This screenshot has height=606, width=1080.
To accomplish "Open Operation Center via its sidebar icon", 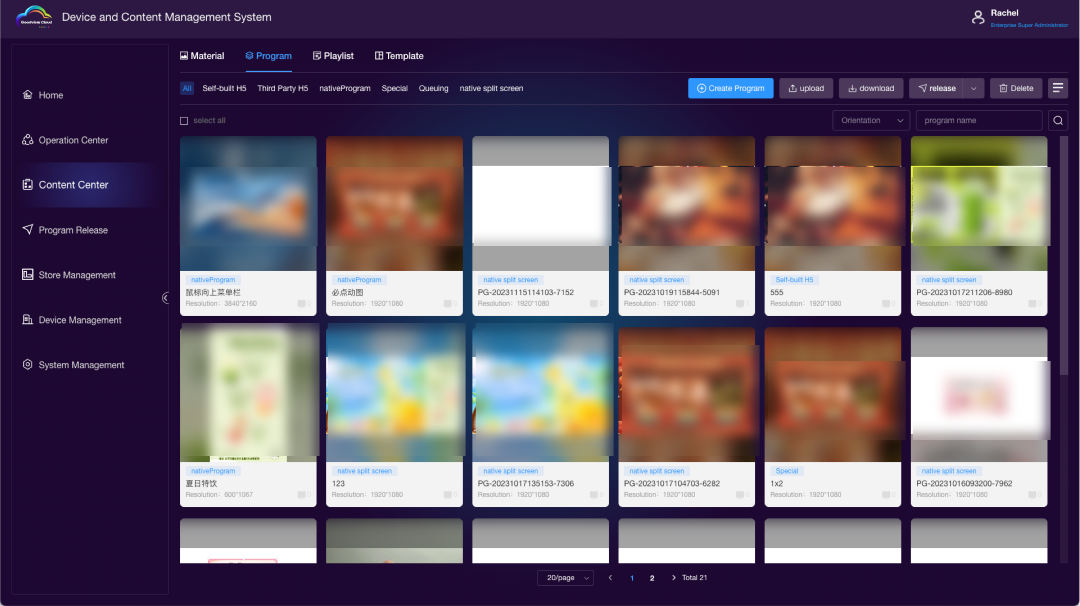I will (28, 140).
